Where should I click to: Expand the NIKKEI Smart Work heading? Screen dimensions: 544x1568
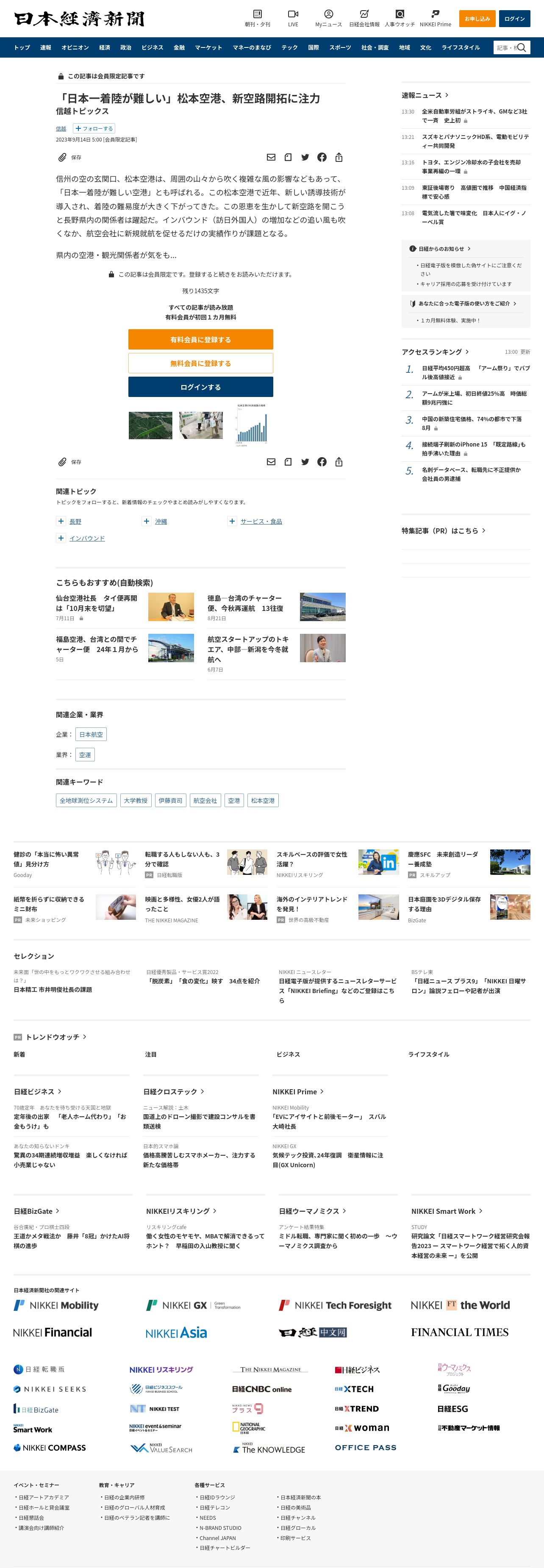[x=447, y=1211]
